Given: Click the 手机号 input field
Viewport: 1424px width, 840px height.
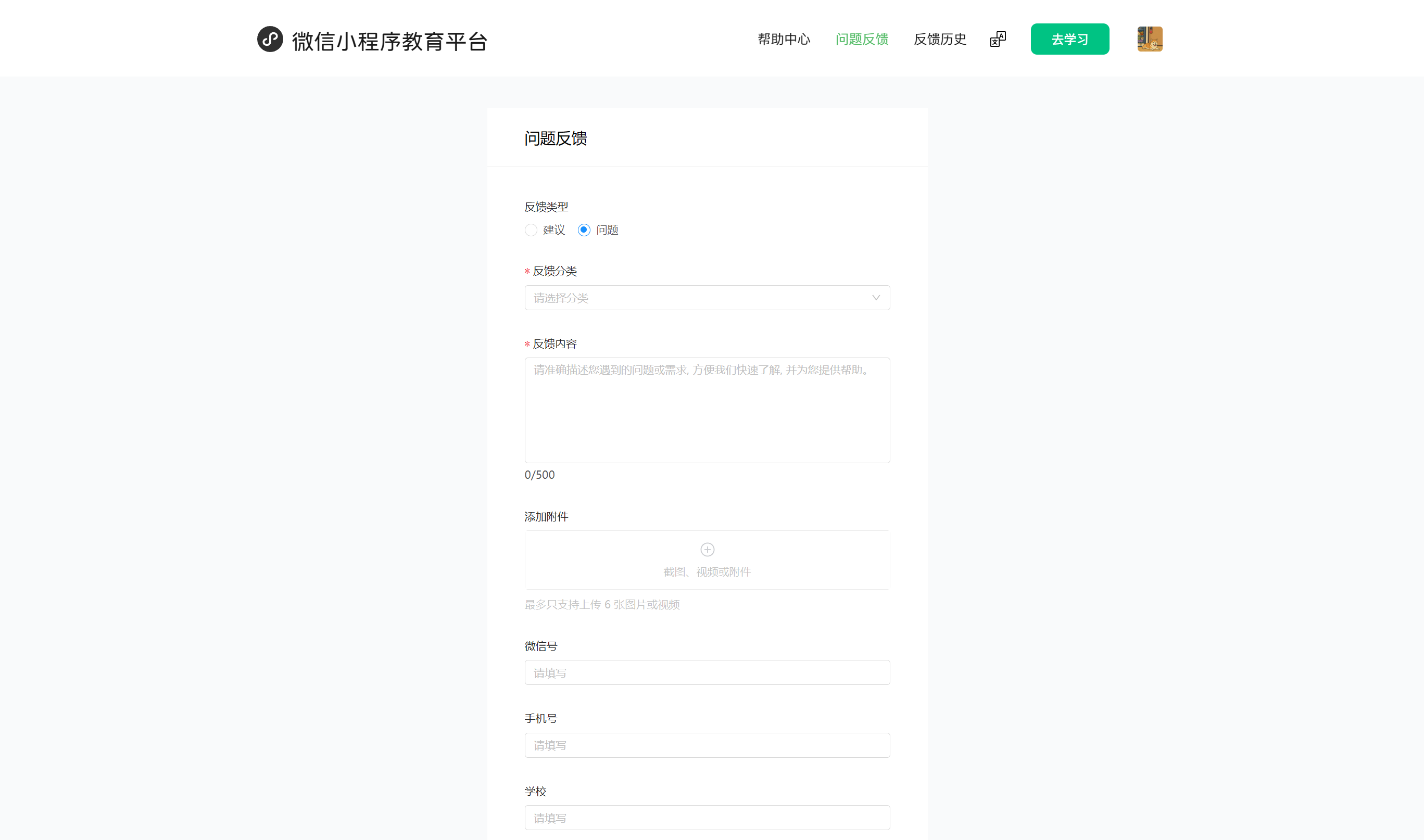Looking at the screenshot, I should (707, 745).
